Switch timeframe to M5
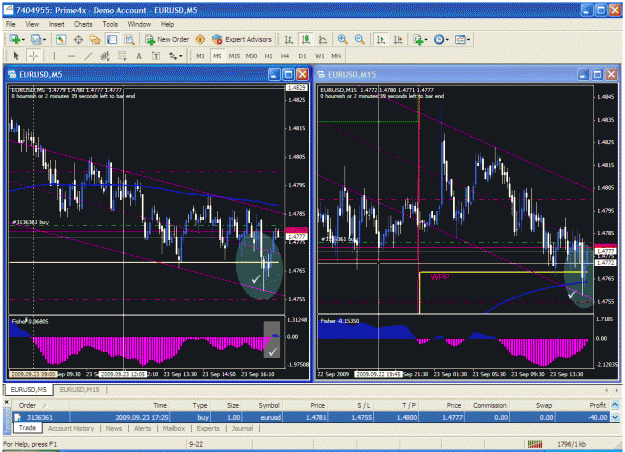The width and height of the screenshot is (625, 452). (x=217, y=56)
